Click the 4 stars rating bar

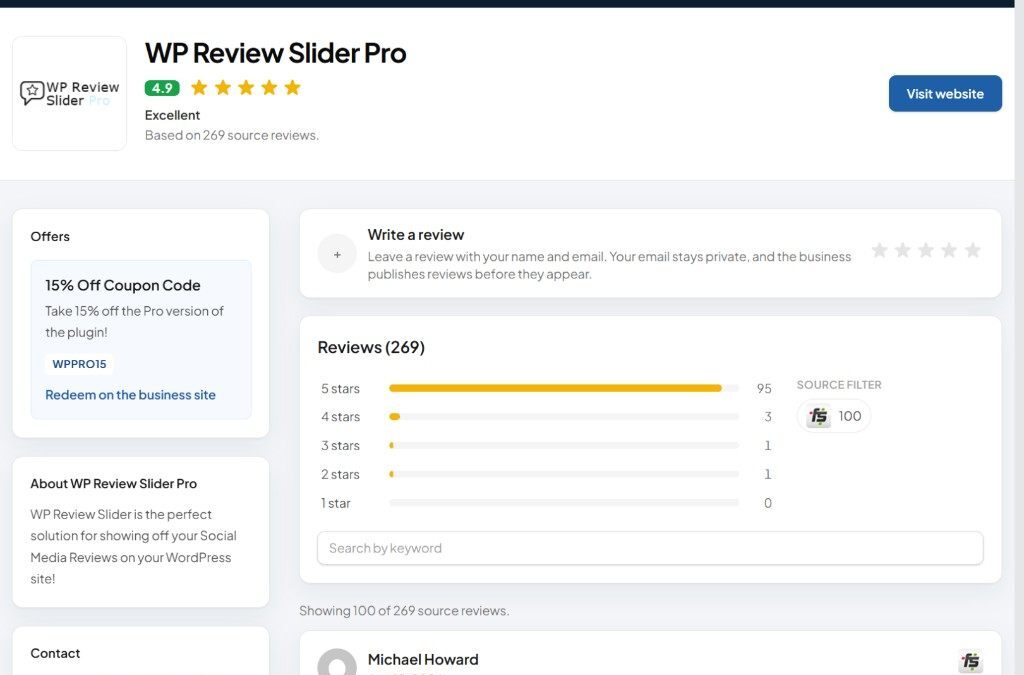(564, 416)
